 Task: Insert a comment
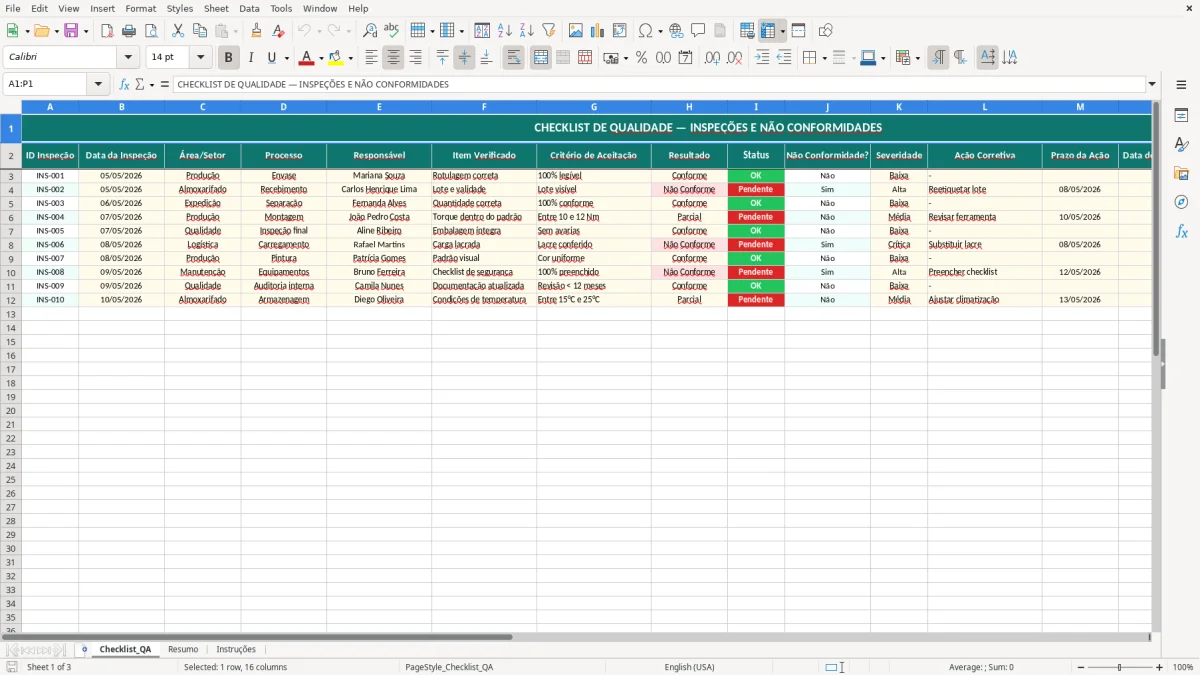[698, 31]
